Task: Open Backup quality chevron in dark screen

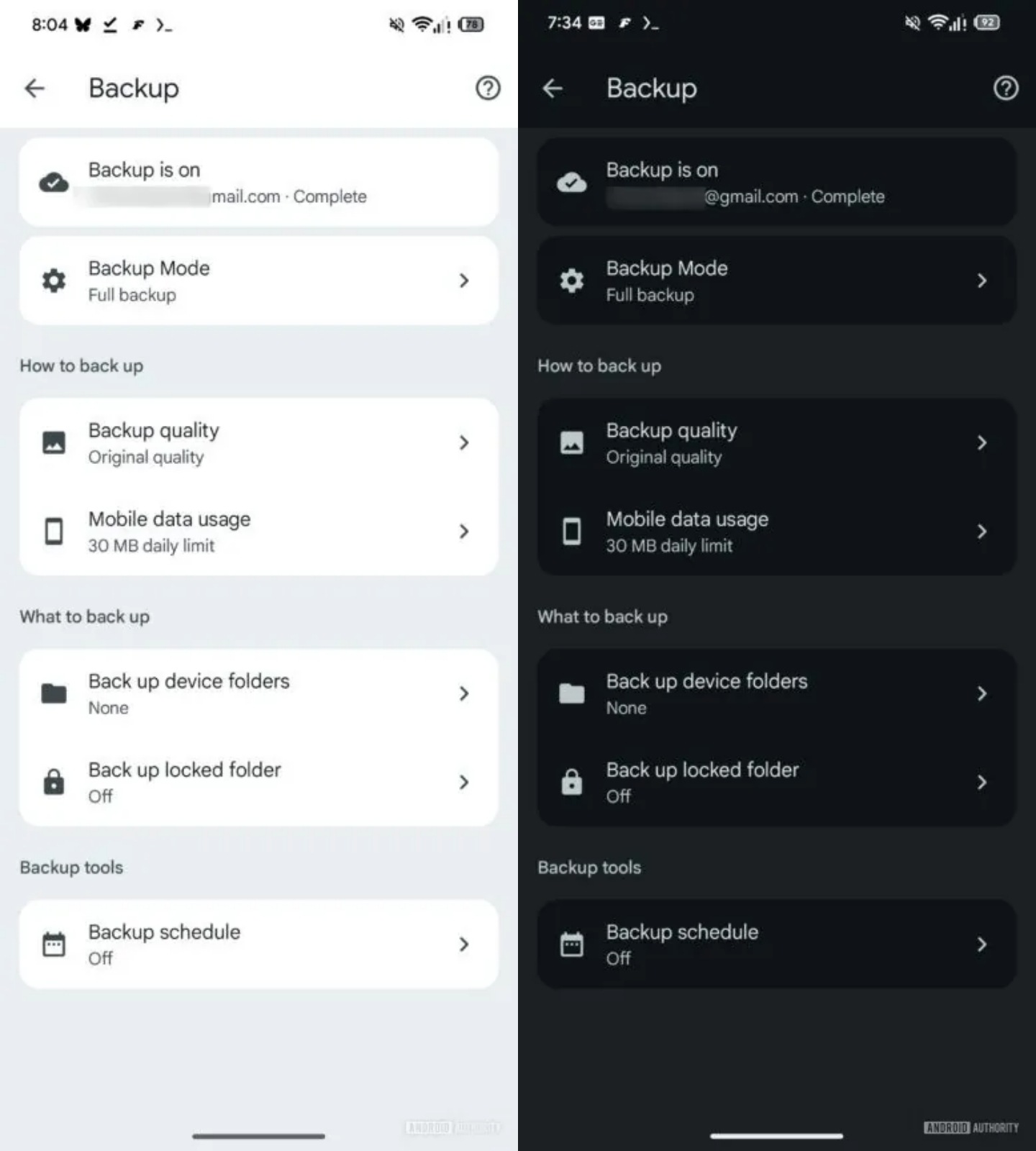Action: click(x=982, y=442)
